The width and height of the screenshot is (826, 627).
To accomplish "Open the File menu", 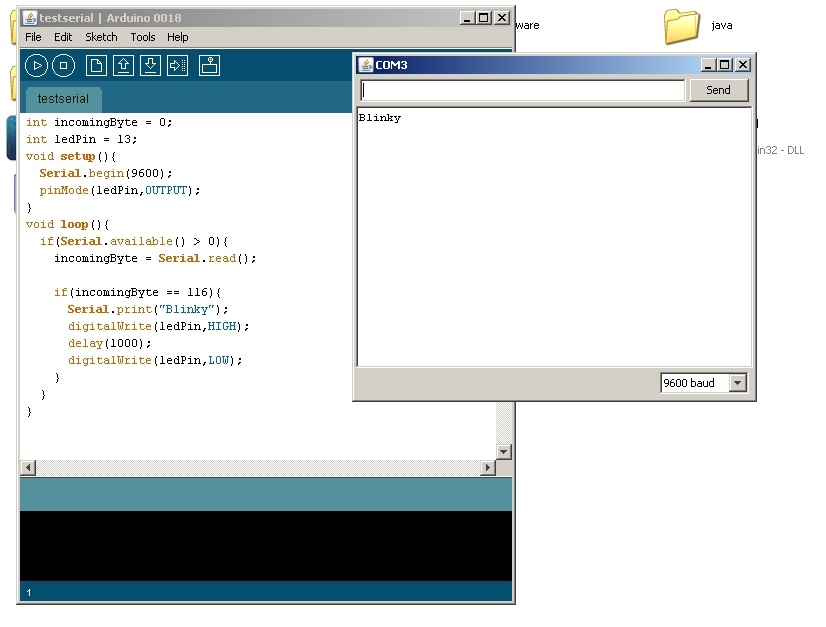I will click(x=33, y=37).
